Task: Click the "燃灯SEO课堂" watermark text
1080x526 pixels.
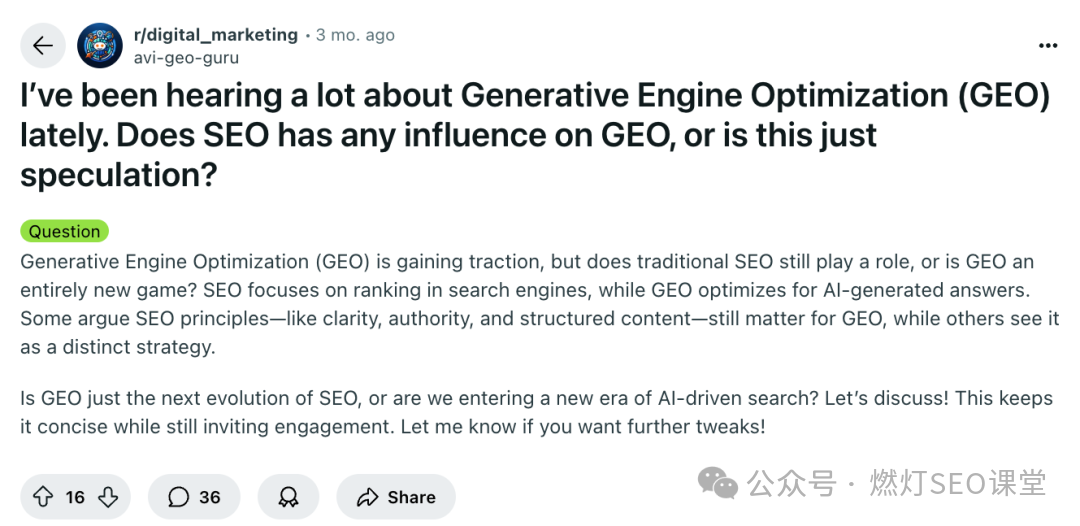Action: point(958,485)
